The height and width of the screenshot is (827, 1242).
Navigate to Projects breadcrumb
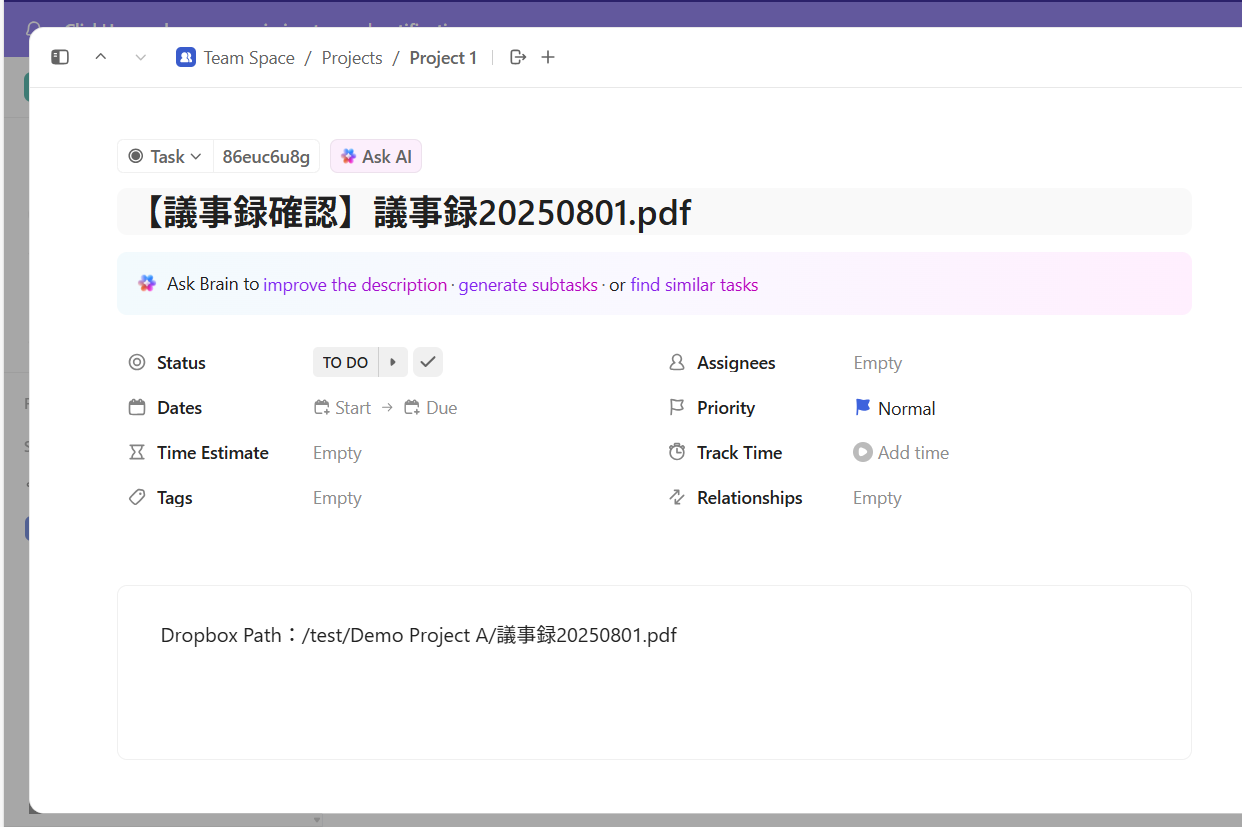tap(352, 58)
